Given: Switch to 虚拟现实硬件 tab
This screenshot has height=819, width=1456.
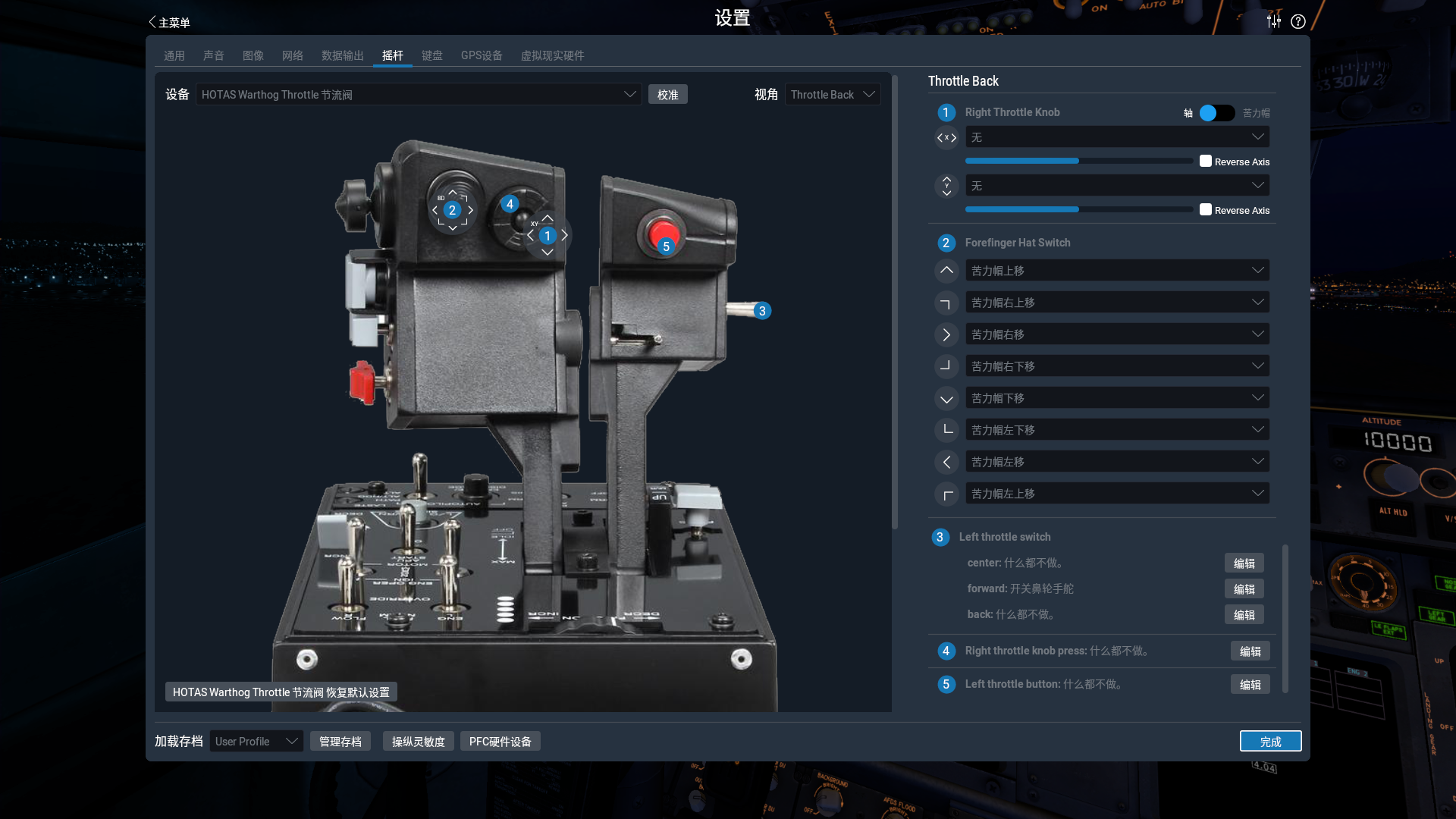Looking at the screenshot, I should click(552, 55).
